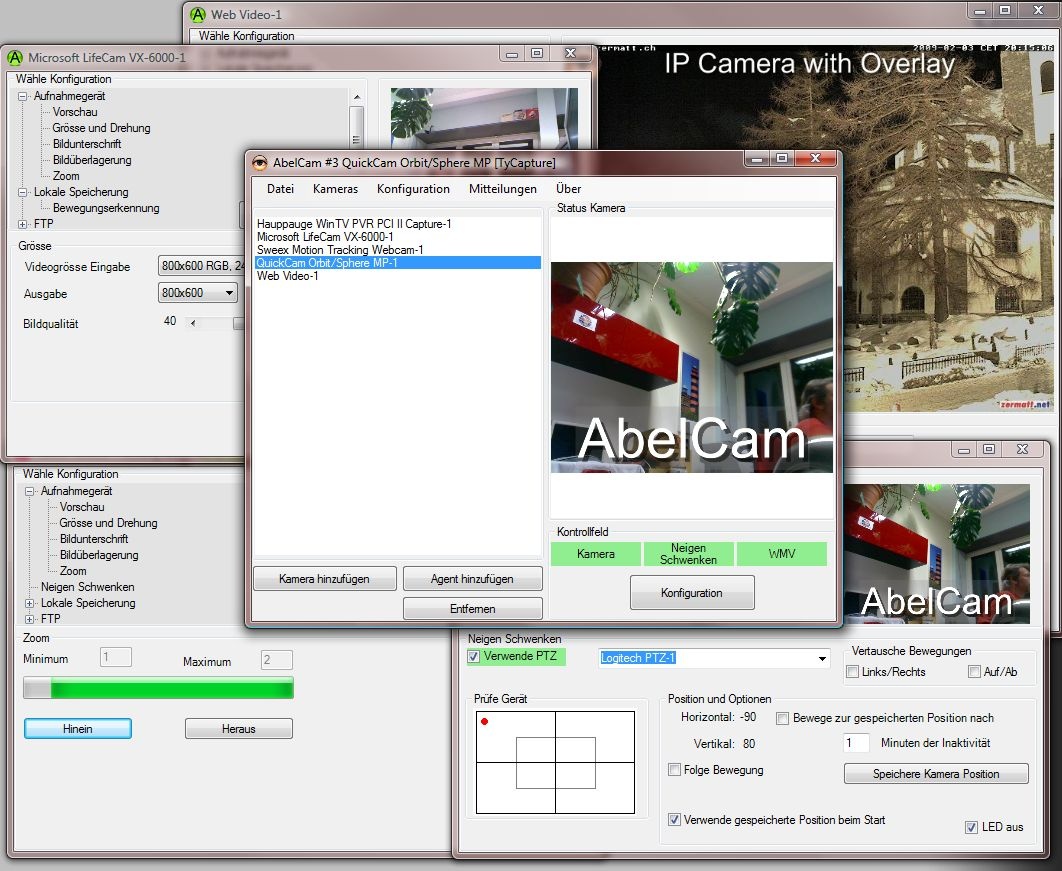Click the AbelCam eye icon in title bar
The width and height of the screenshot is (1062, 871).
tap(260, 163)
